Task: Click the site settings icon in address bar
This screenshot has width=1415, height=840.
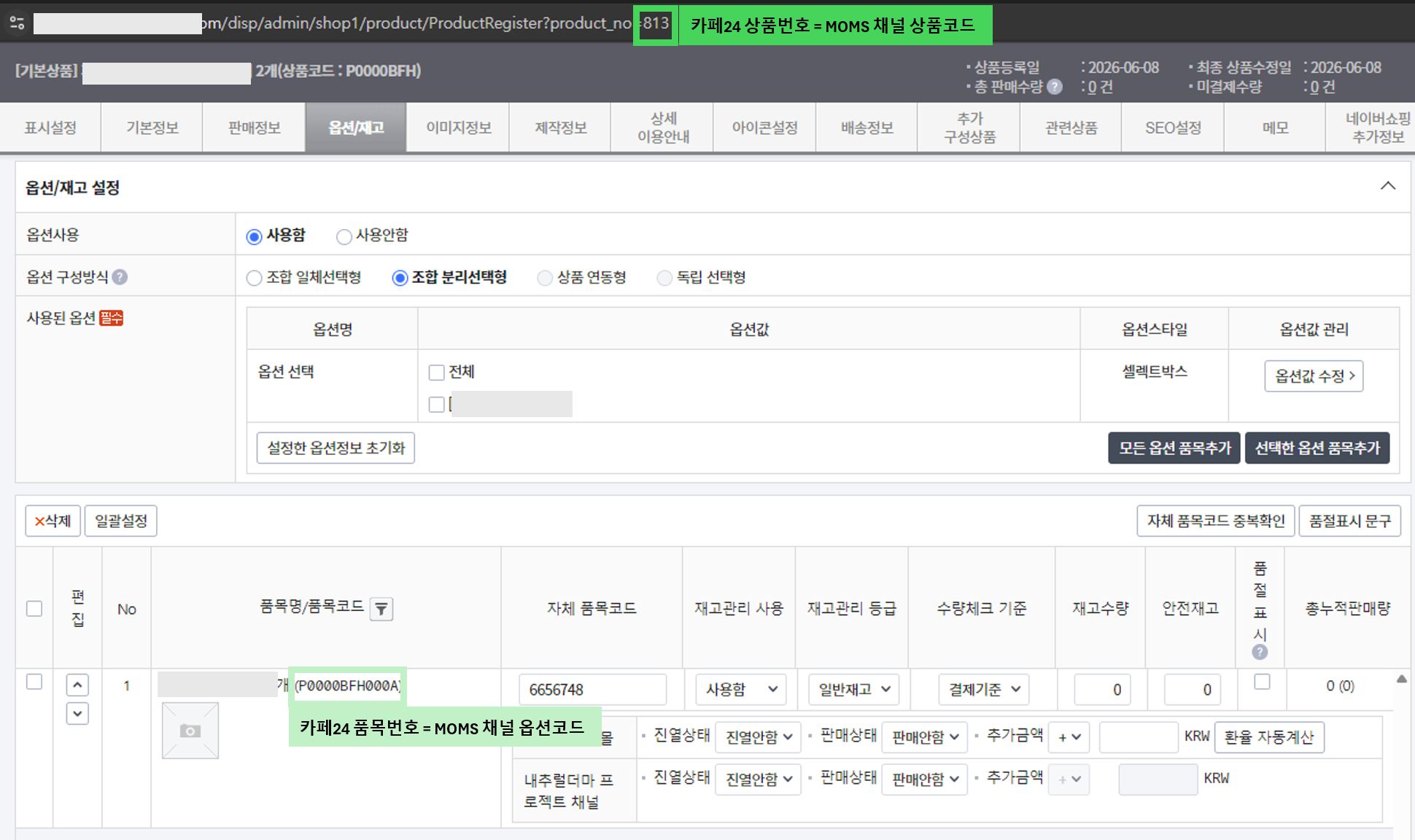Action: 17,23
